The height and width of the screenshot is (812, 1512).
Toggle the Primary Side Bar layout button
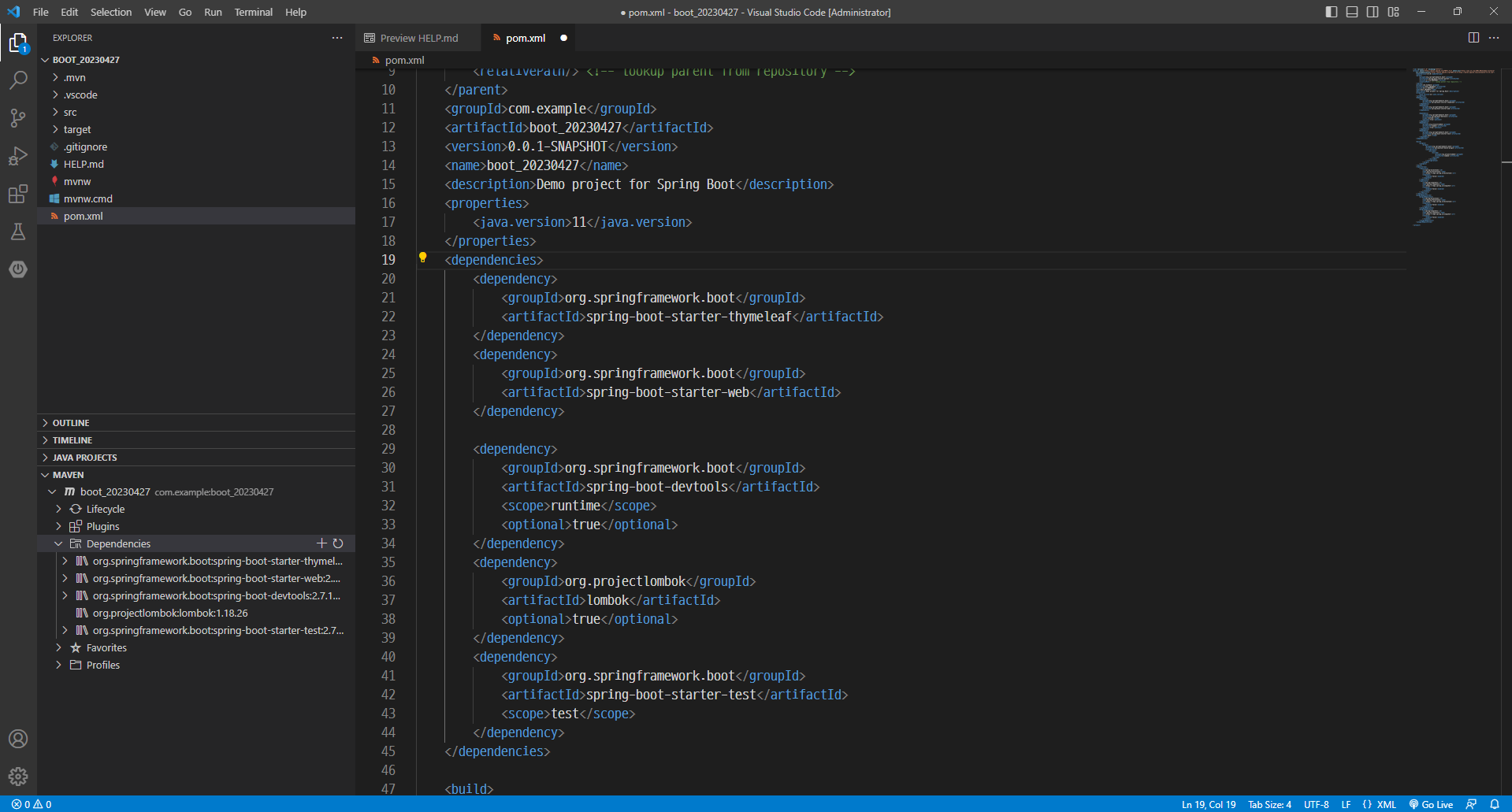tap(1332, 12)
